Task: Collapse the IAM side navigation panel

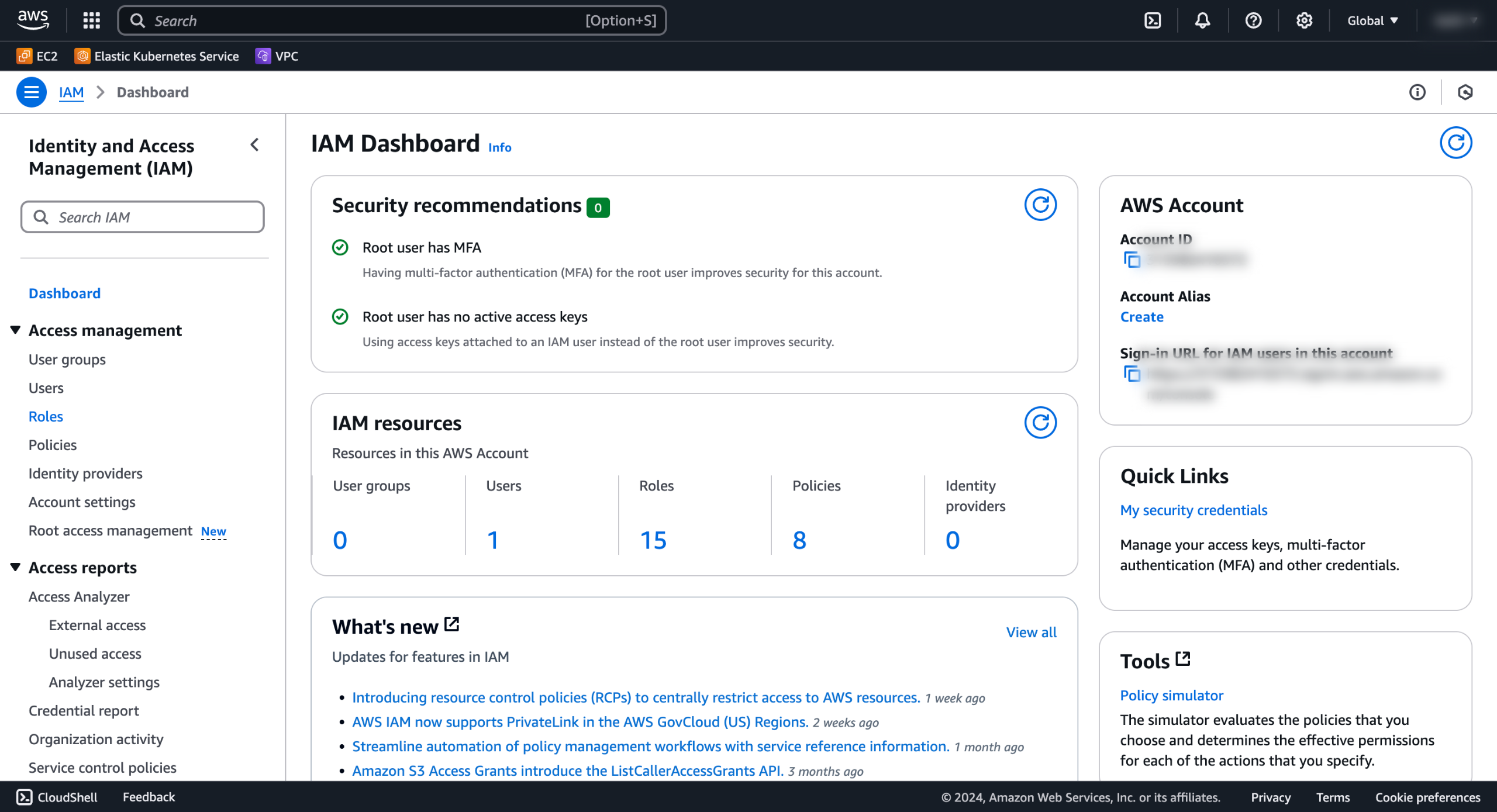Action: click(255, 145)
